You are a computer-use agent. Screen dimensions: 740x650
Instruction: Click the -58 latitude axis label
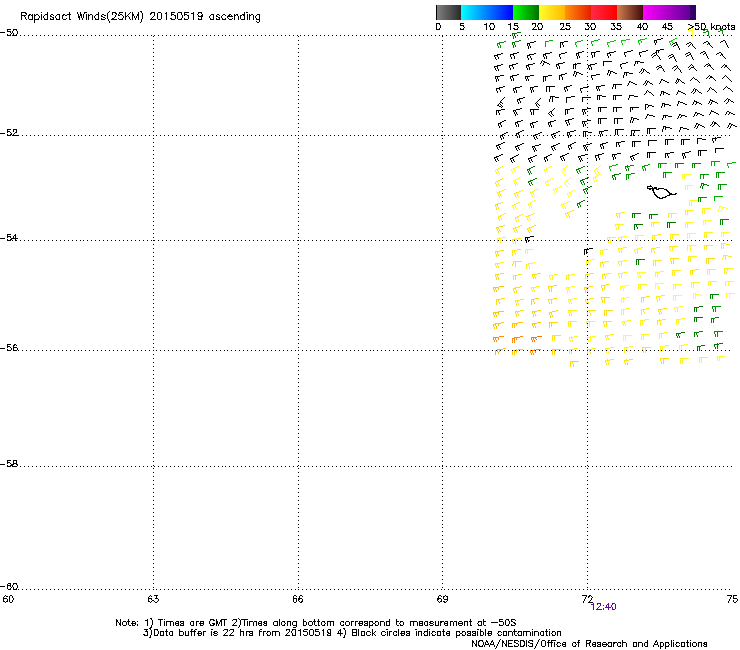[x=9, y=464]
